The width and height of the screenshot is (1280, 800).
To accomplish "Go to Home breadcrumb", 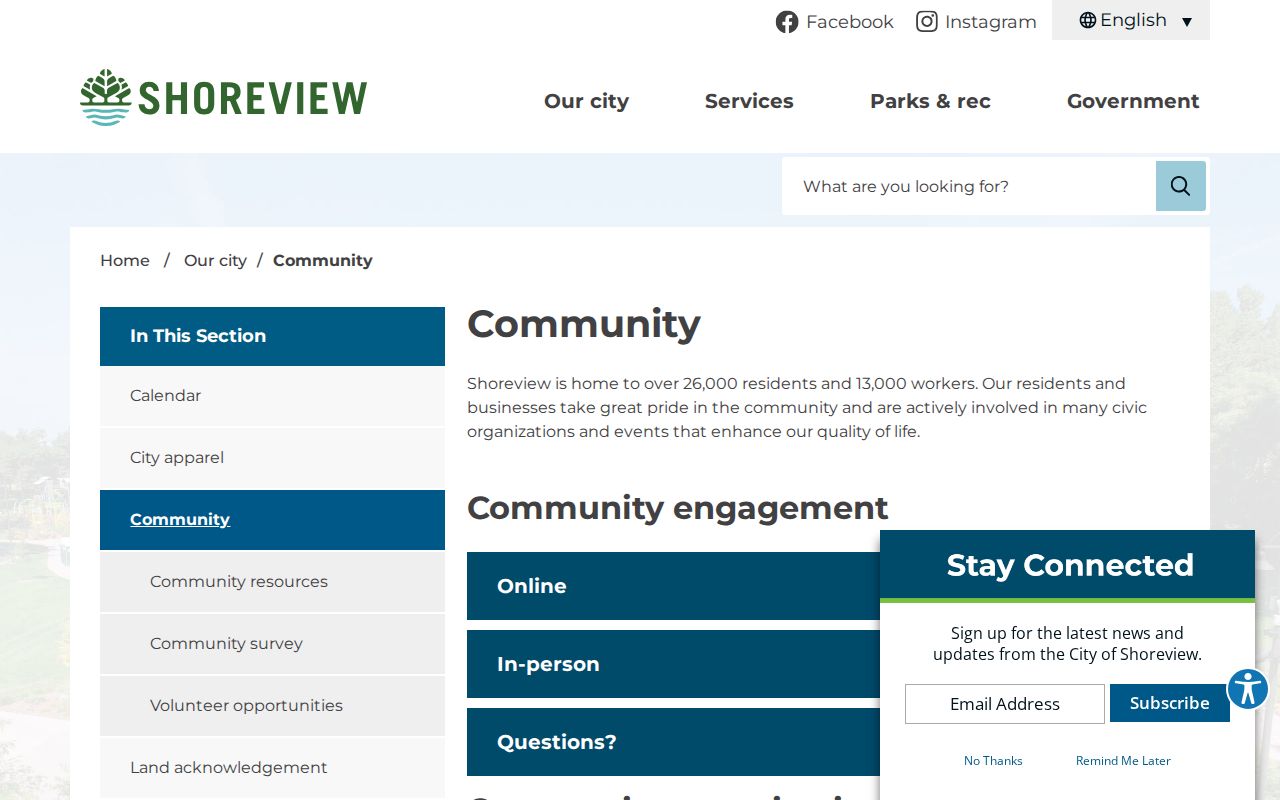I will [125, 260].
